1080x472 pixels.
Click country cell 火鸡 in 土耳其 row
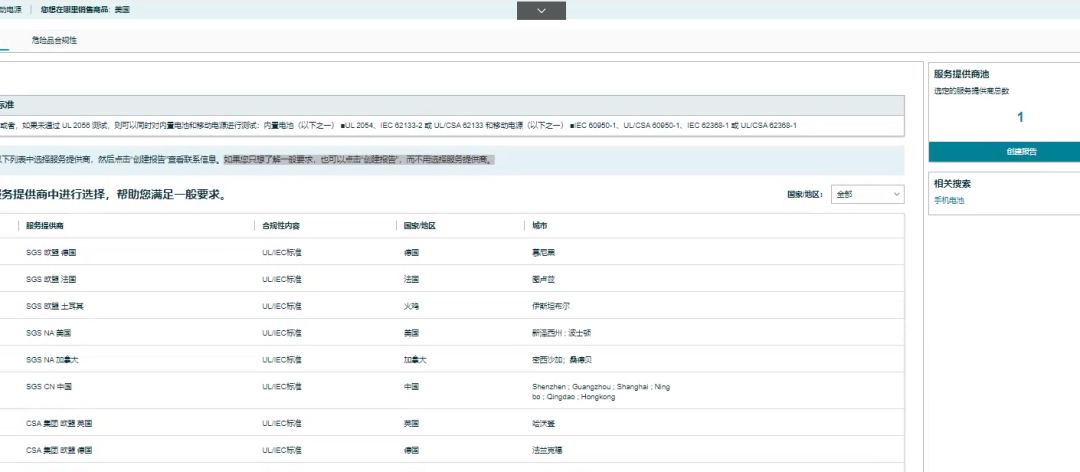pyautogui.click(x=411, y=306)
